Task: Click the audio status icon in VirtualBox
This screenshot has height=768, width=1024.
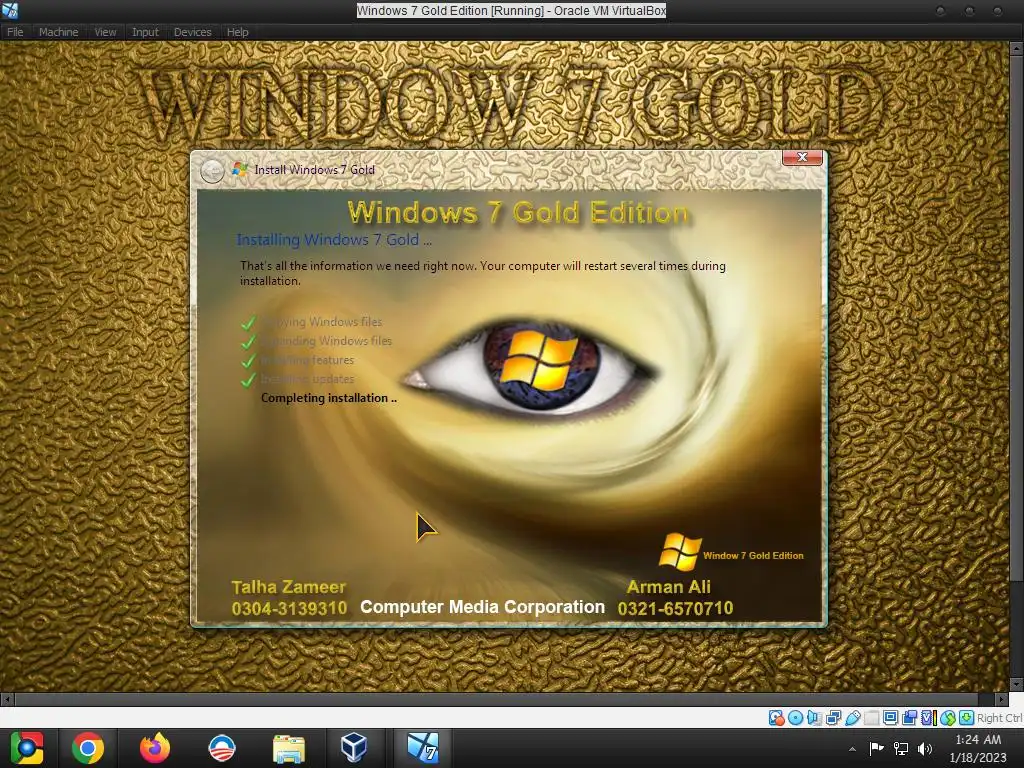Action: click(x=814, y=718)
